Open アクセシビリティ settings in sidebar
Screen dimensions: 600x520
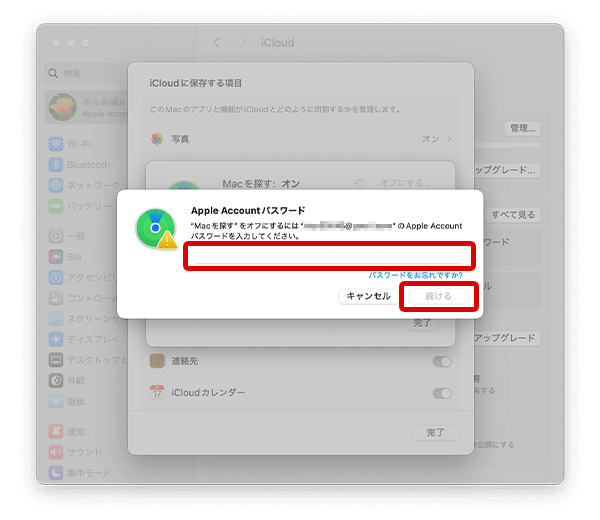(x=82, y=277)
